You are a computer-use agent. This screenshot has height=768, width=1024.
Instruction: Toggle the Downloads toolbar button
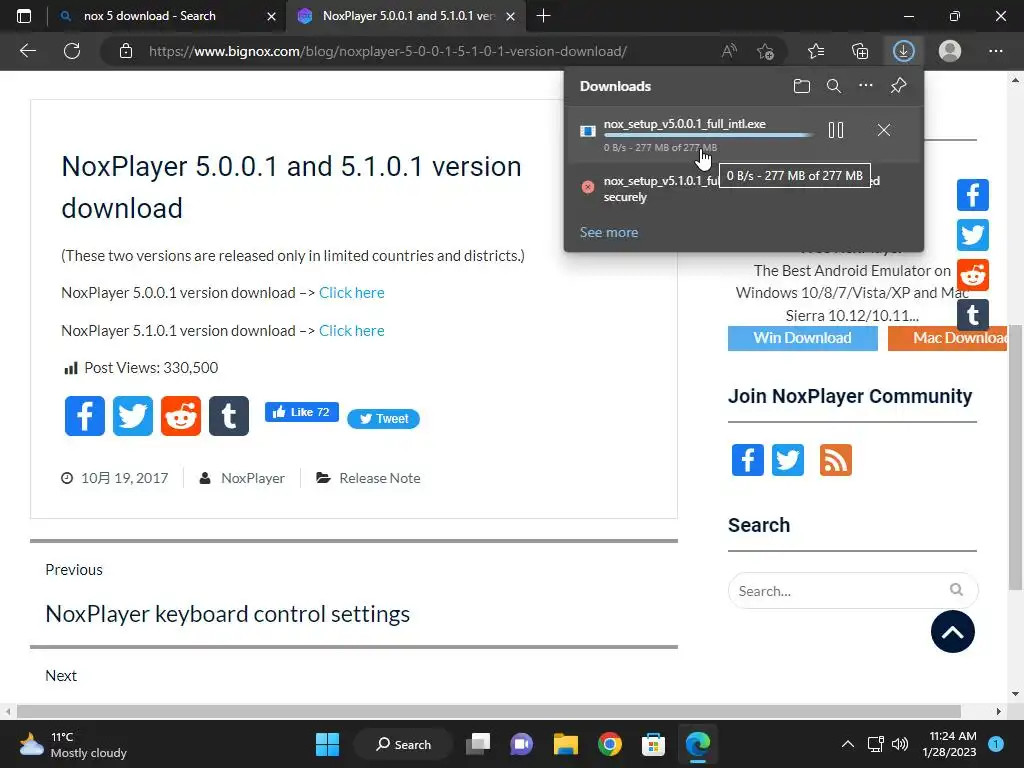904,51
